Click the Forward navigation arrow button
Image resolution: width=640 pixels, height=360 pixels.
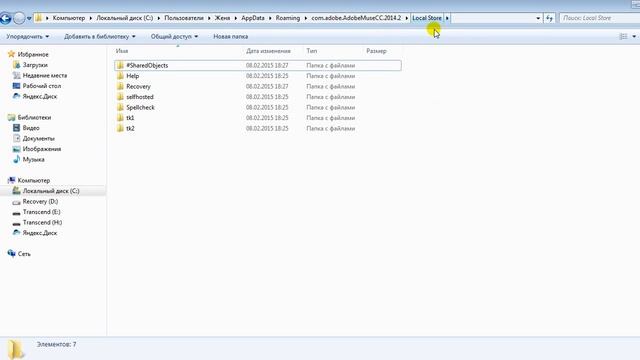pyautogui.click(x=19, y=18)
